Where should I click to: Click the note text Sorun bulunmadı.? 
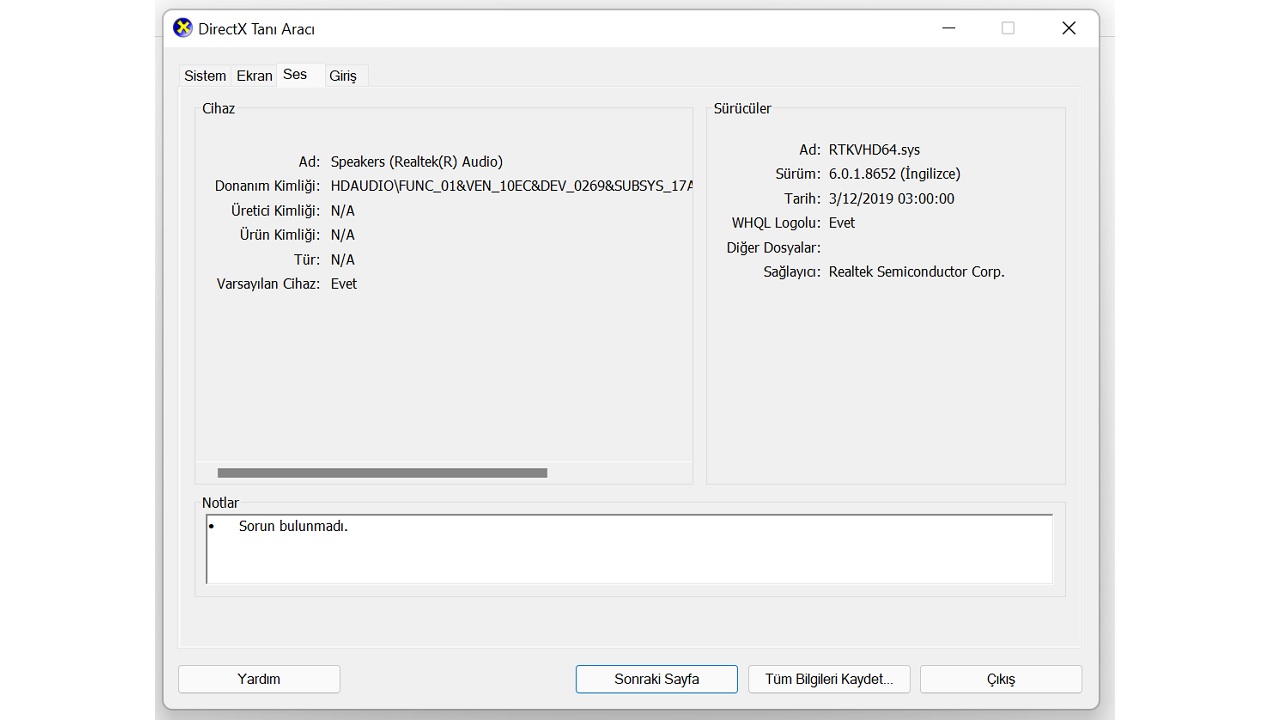tap(293, 526)
